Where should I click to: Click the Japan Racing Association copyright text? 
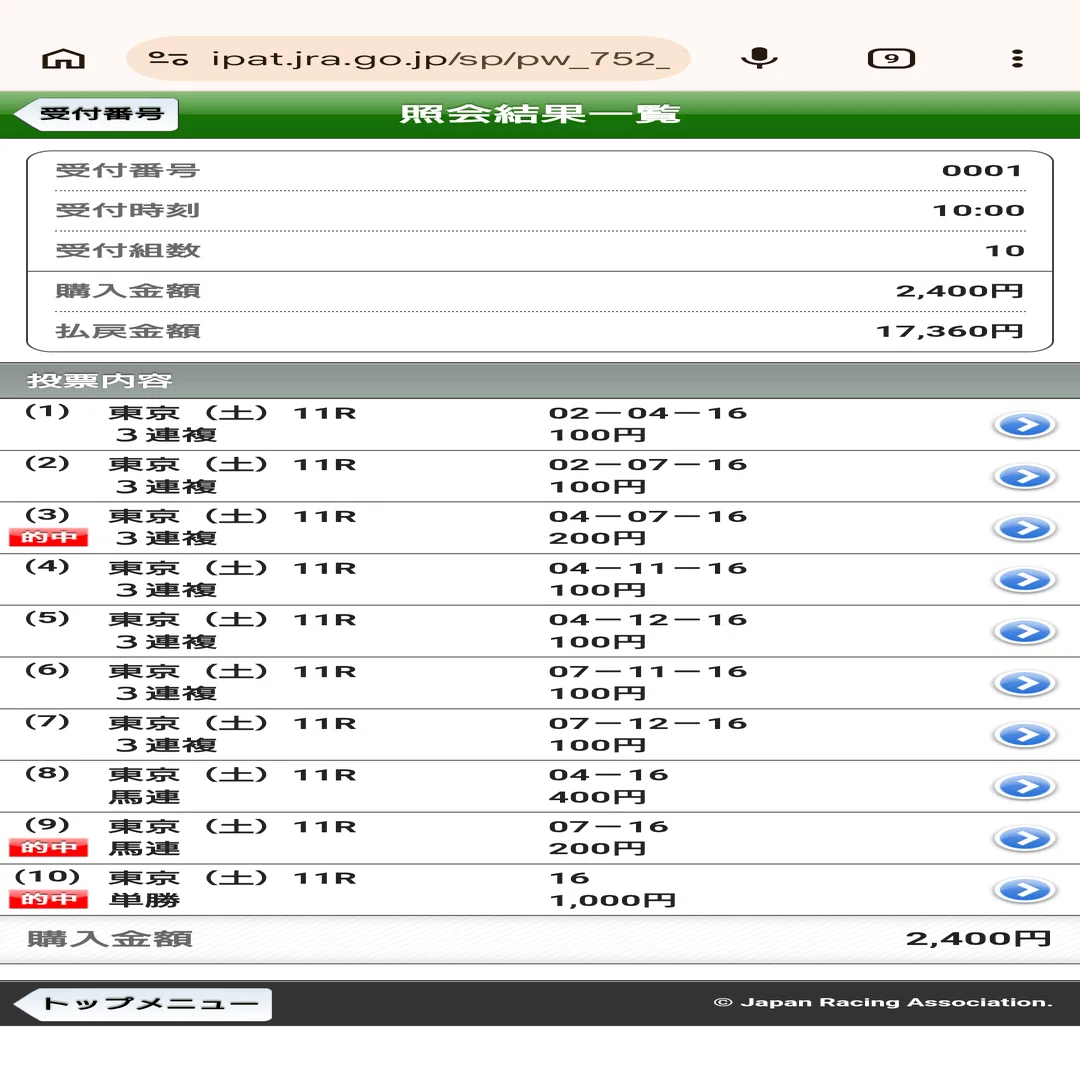pos(883,1002)
